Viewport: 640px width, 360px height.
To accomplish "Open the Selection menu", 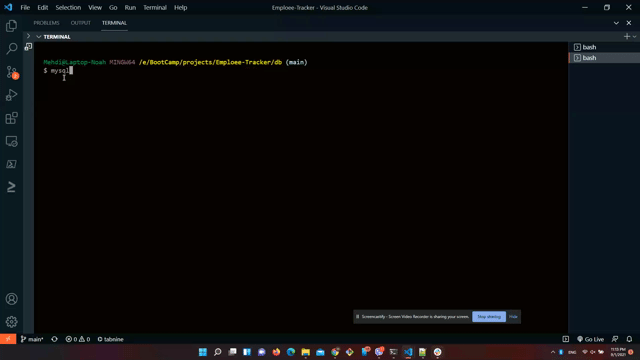I will 68,7.
